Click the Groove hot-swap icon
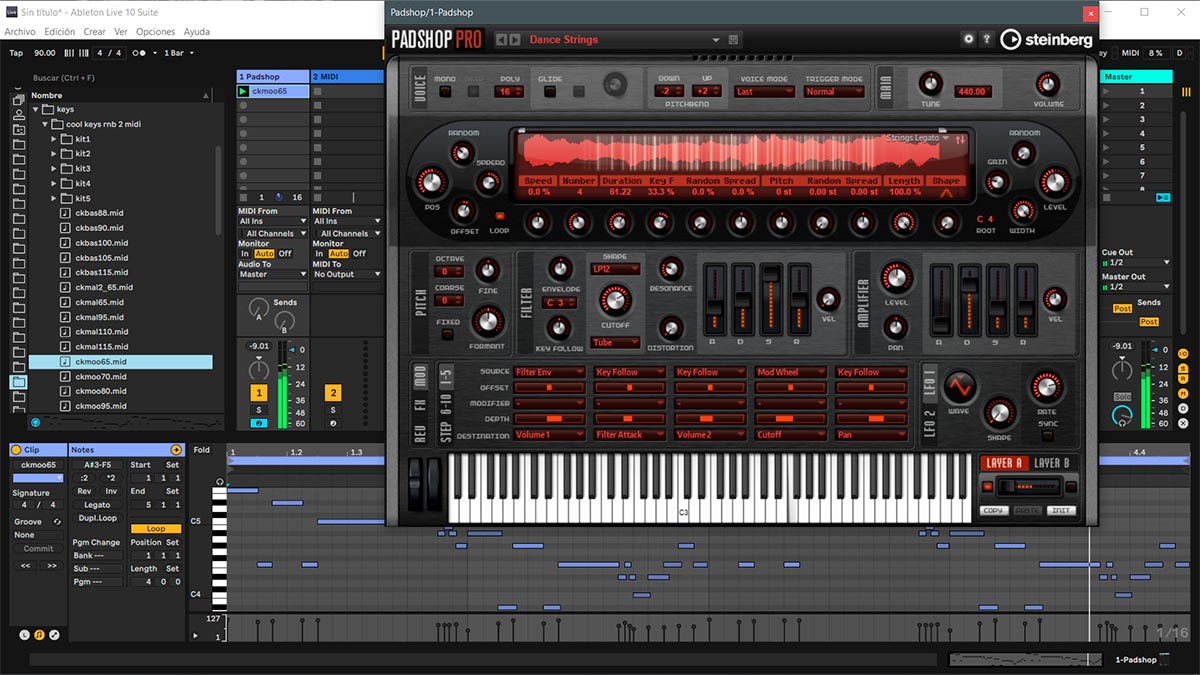Screen dimensions: 1200x675 click(57, 522)
